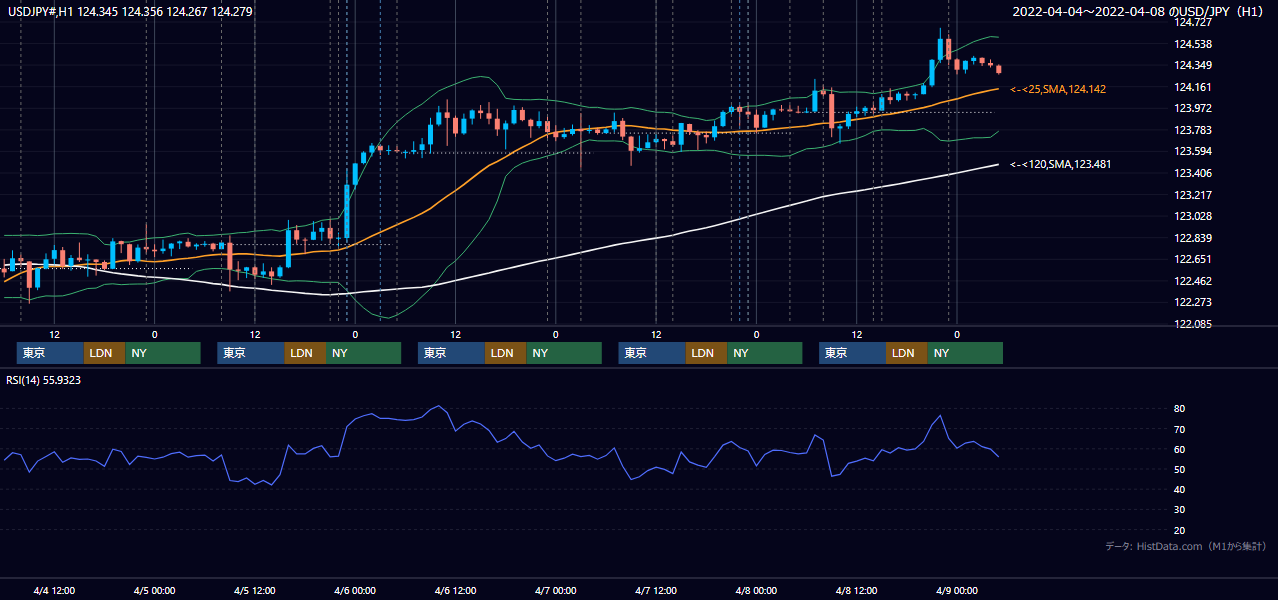Click the USDJPY#,H1 price header text
Screen dimensions: 1278x600
tap(130, 12)
